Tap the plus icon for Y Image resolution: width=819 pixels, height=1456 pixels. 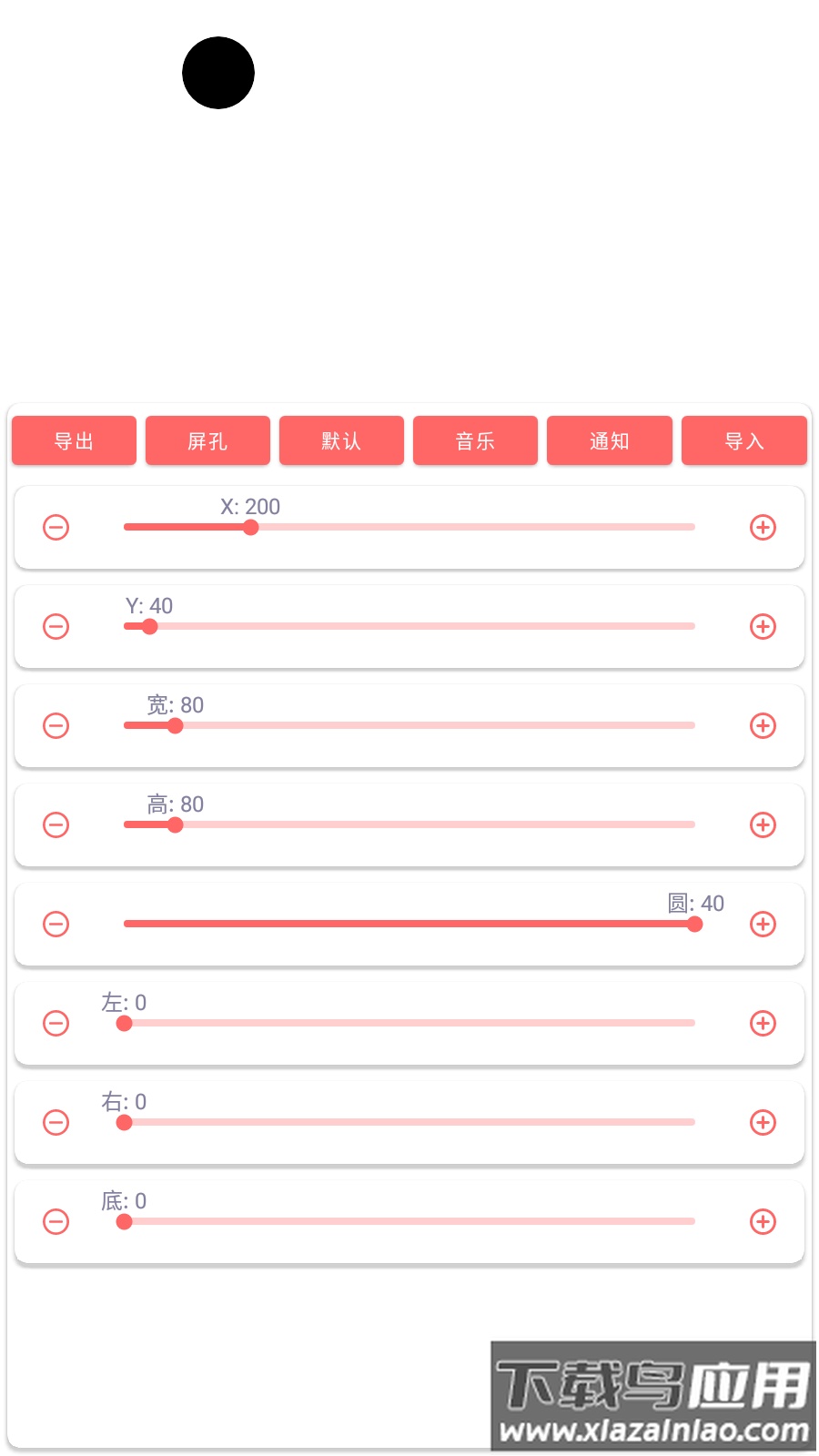[x=763, y=627]
